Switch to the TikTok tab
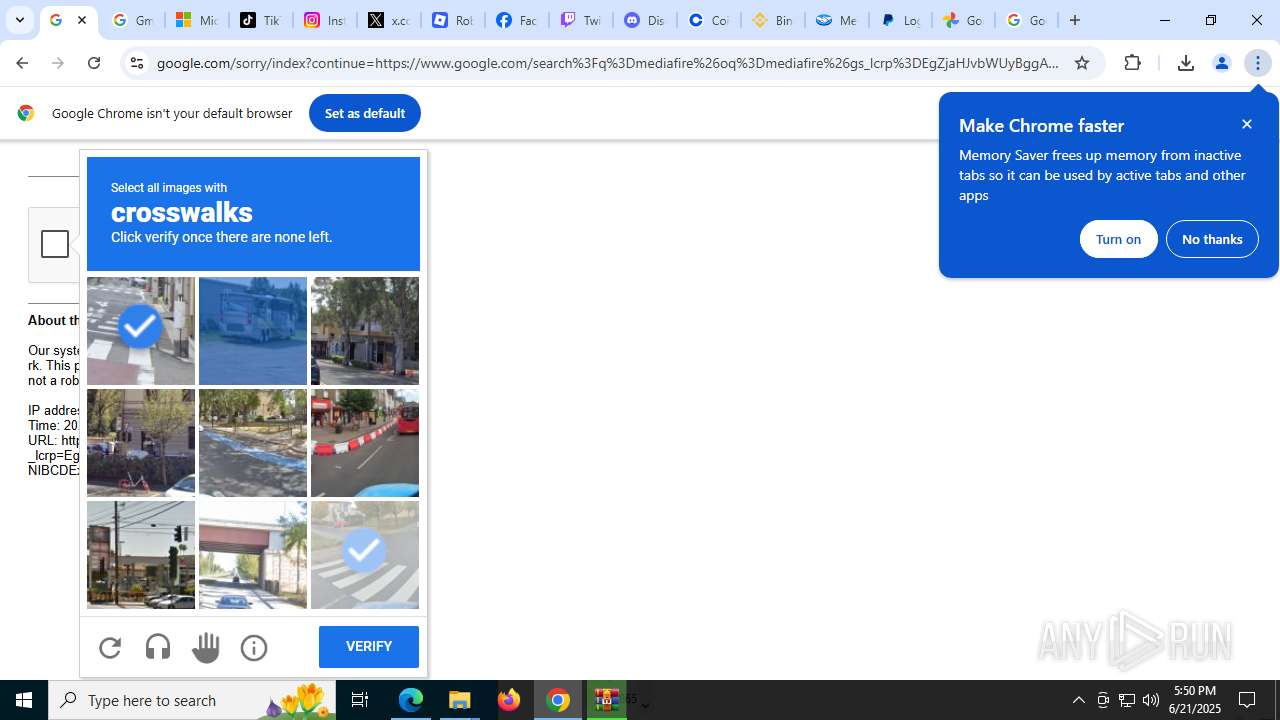This screenshot has height=720, width=1280. coord(260,20)
